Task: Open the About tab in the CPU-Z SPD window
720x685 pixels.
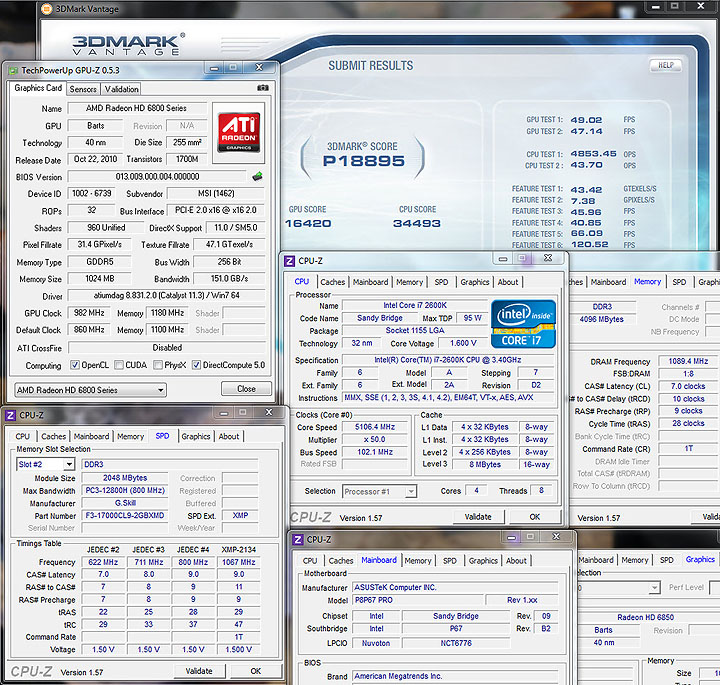Action: tap(229, 437)
